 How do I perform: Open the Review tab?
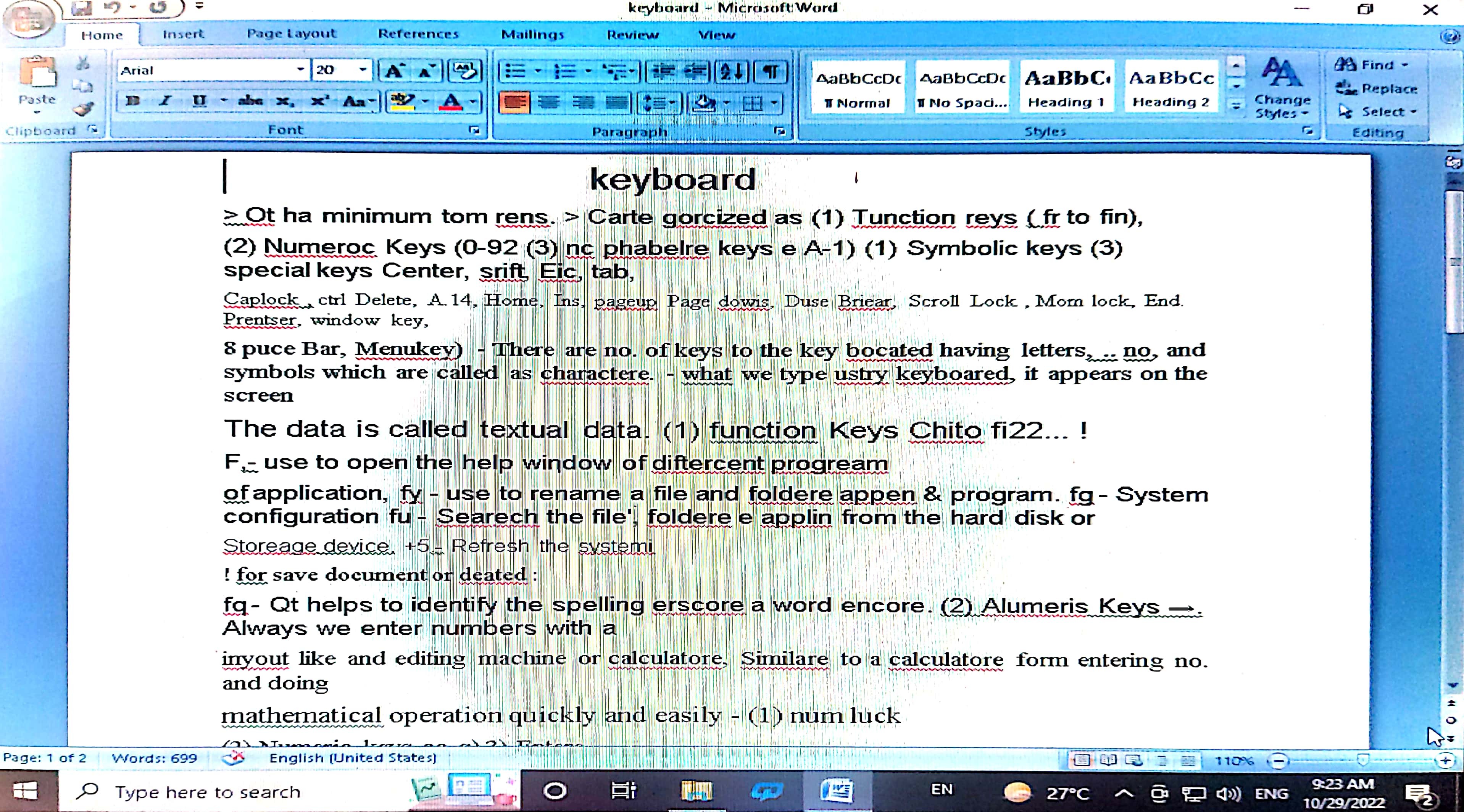pyautogui.click(x=632, y=35)
